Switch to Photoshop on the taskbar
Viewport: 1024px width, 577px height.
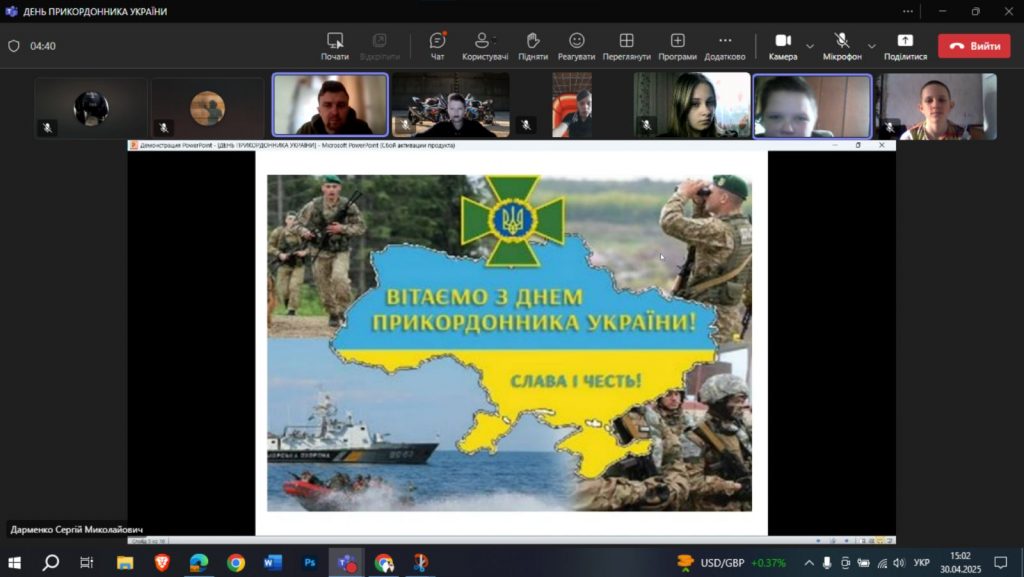310,563
